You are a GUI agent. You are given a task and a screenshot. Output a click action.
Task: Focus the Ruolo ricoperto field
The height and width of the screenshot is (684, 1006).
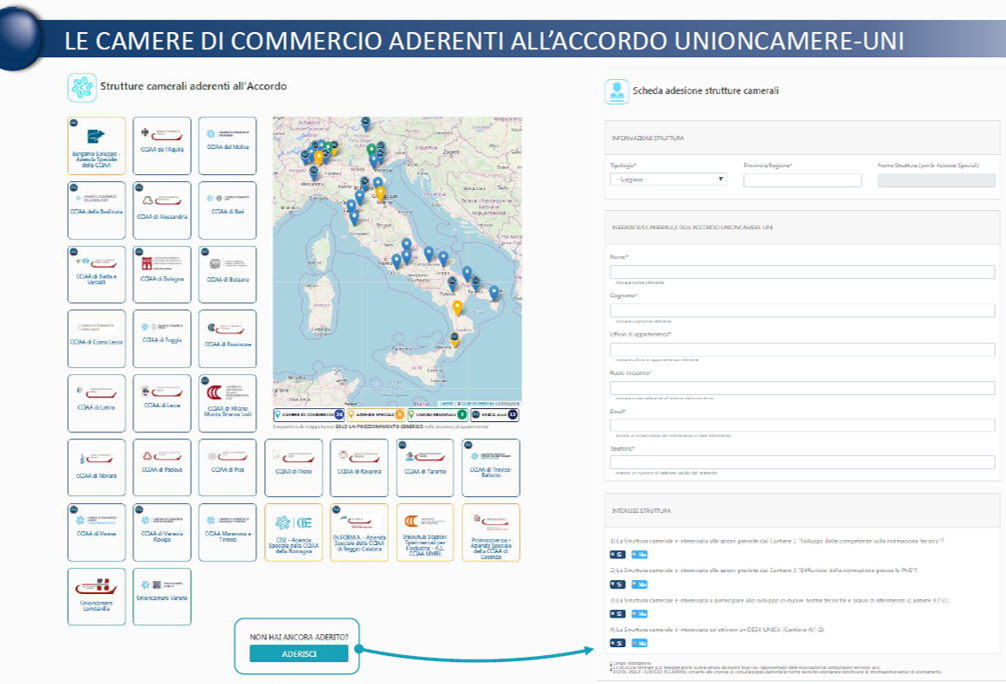[802, 388]
